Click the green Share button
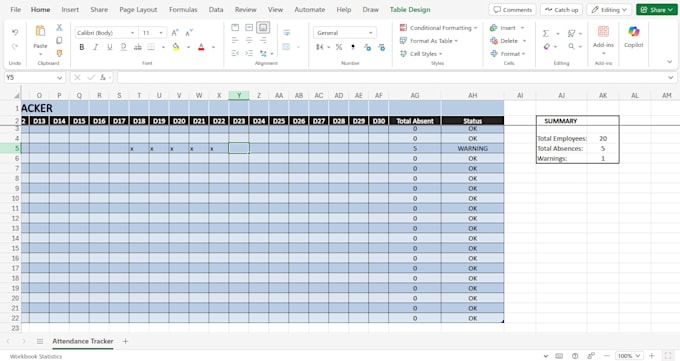680x361 pixels. tap(657, 10)
